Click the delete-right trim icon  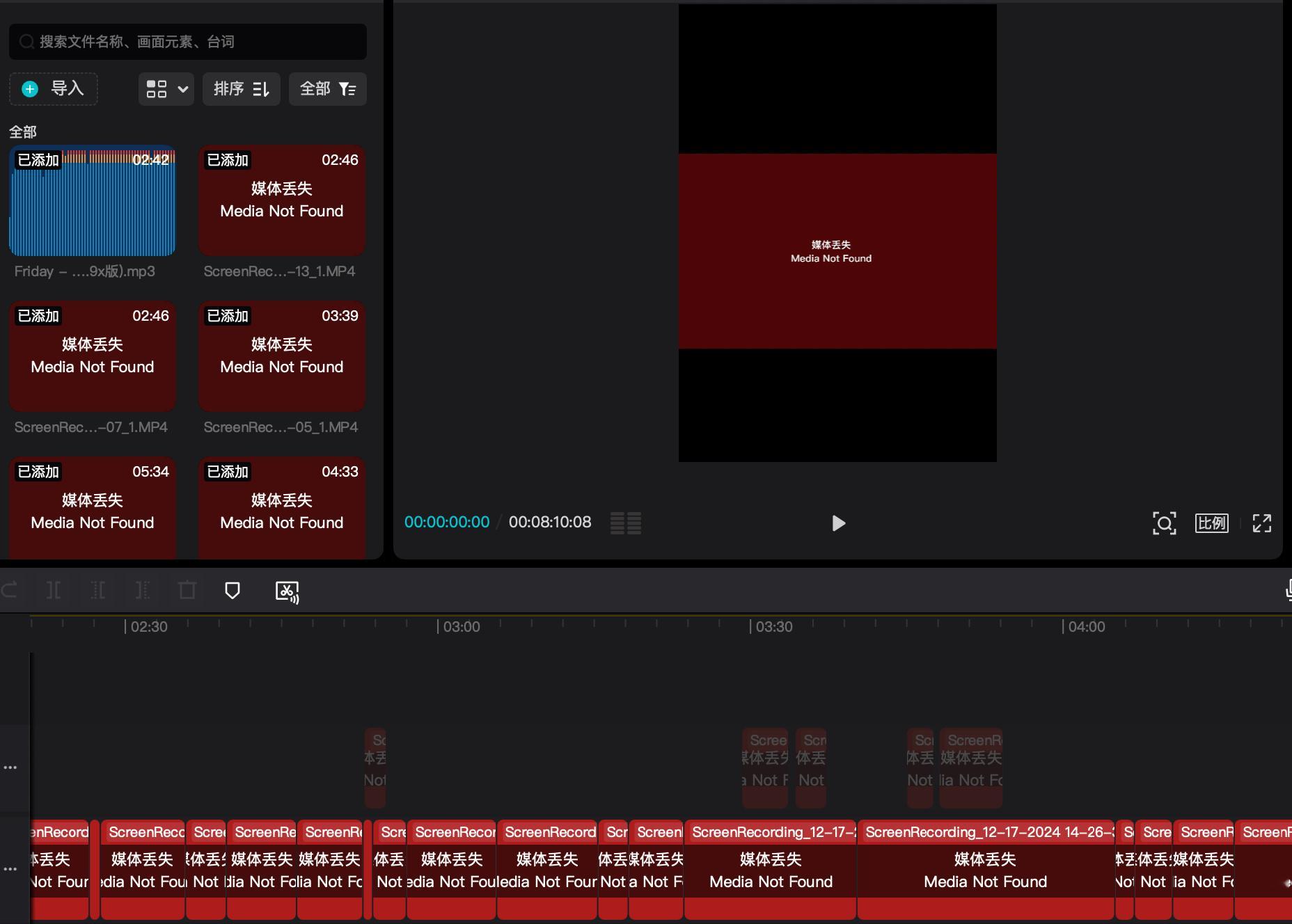coord(143,591)
